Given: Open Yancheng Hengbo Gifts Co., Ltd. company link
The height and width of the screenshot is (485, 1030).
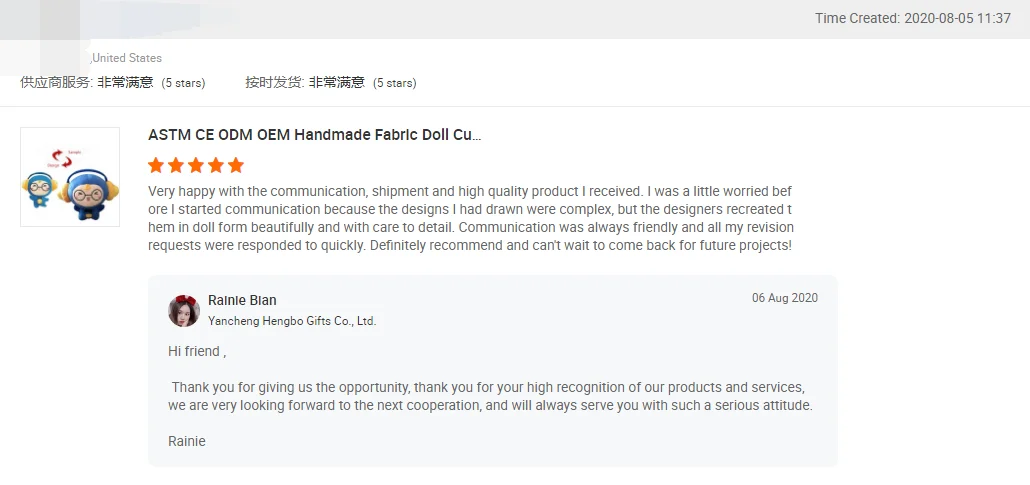Looking at the screenshot, I should [x=292, y=321].
